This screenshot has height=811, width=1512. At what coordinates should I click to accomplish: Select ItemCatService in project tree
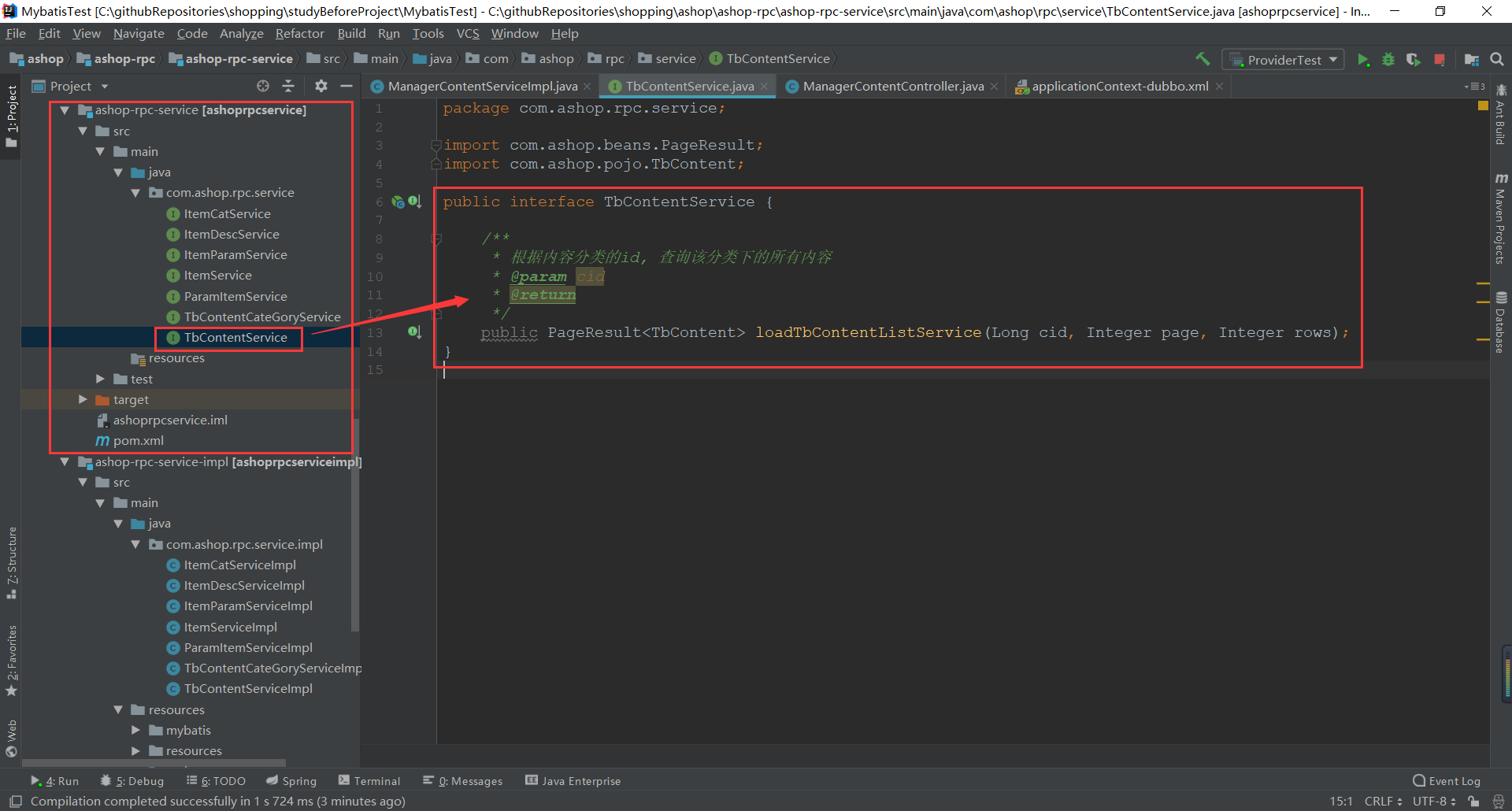[227, 213]
